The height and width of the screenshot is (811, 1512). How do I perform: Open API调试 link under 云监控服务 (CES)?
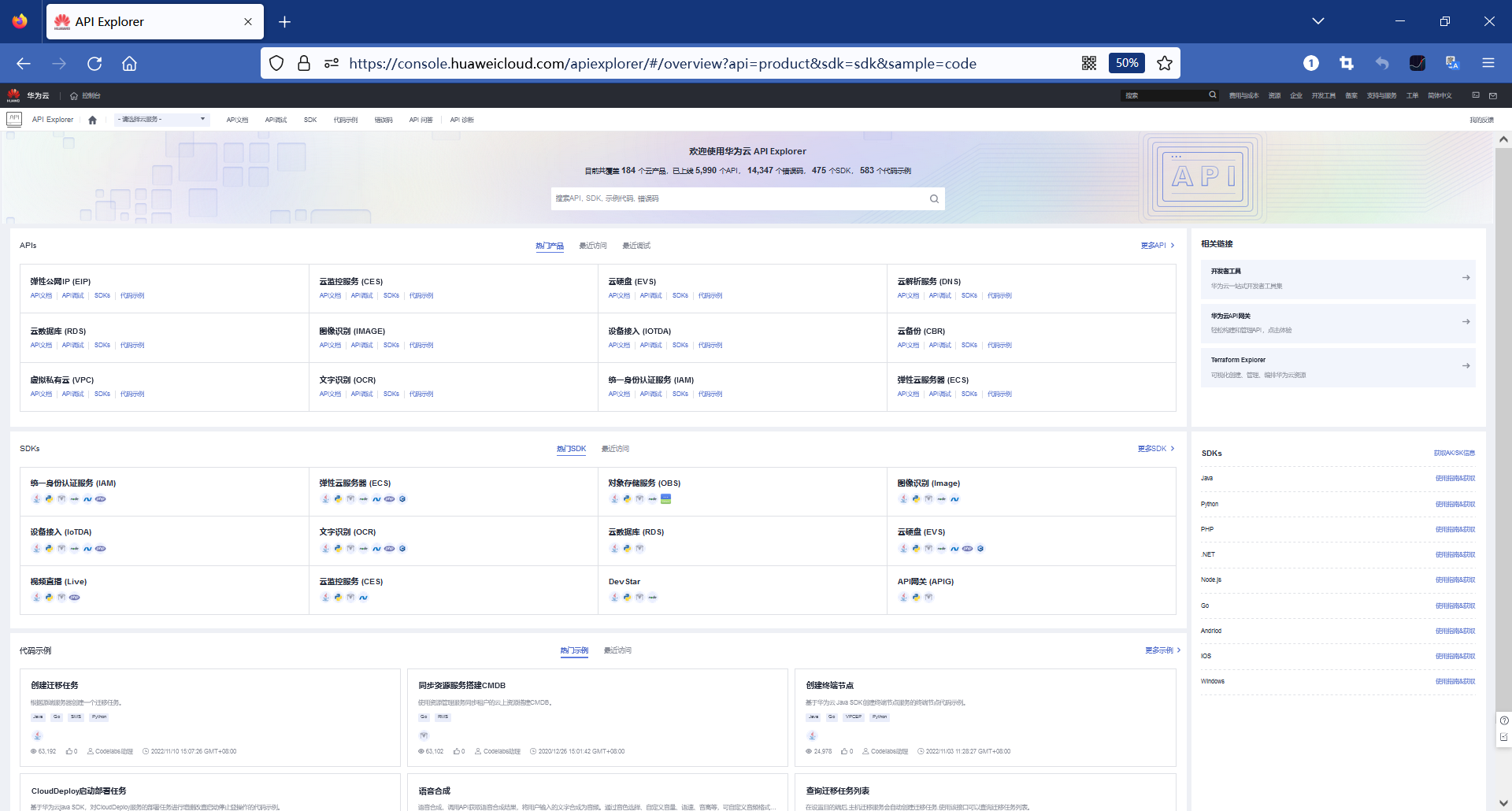point(362,296)
